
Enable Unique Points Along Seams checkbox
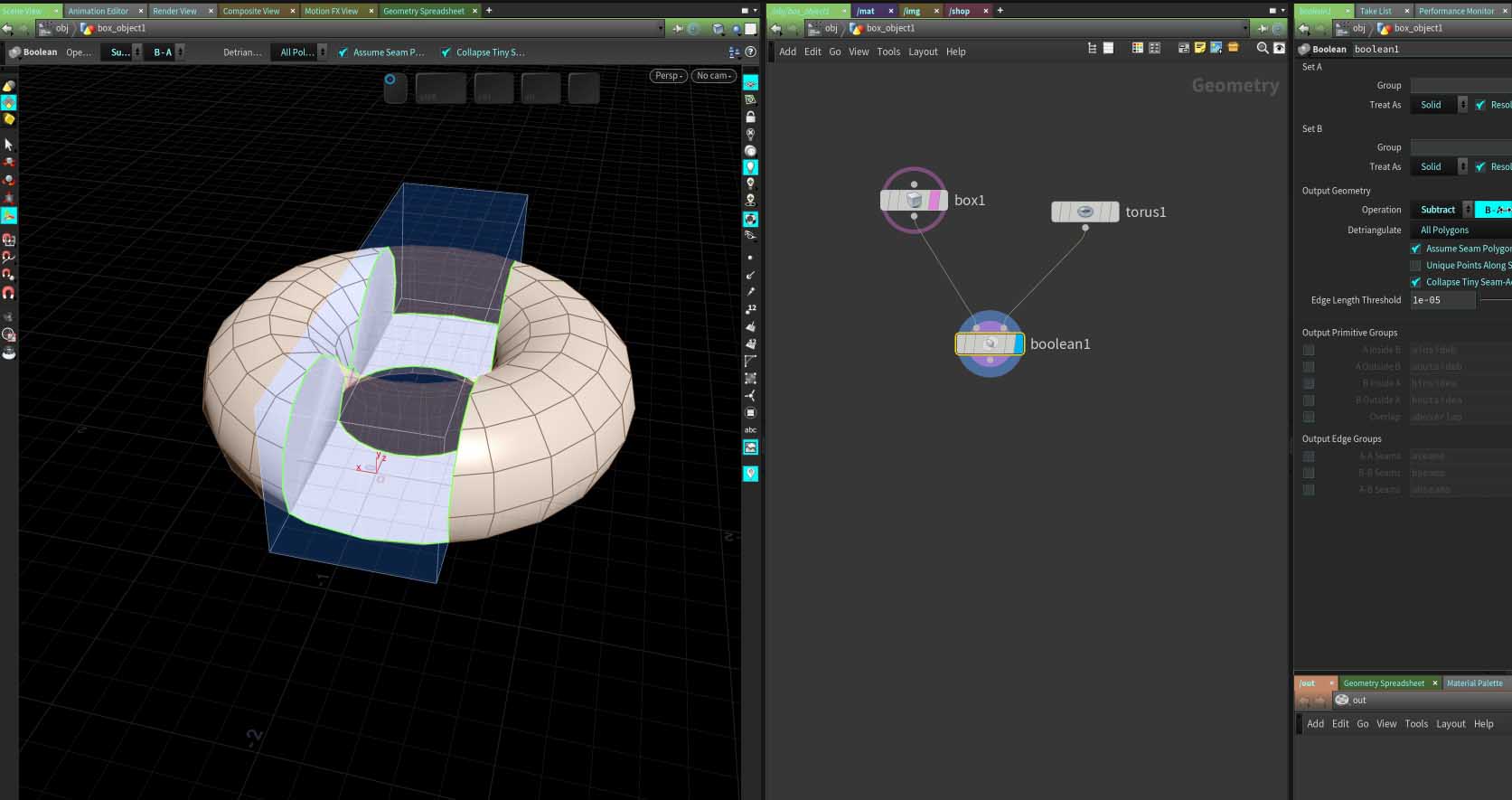[x=1416, y=266]
